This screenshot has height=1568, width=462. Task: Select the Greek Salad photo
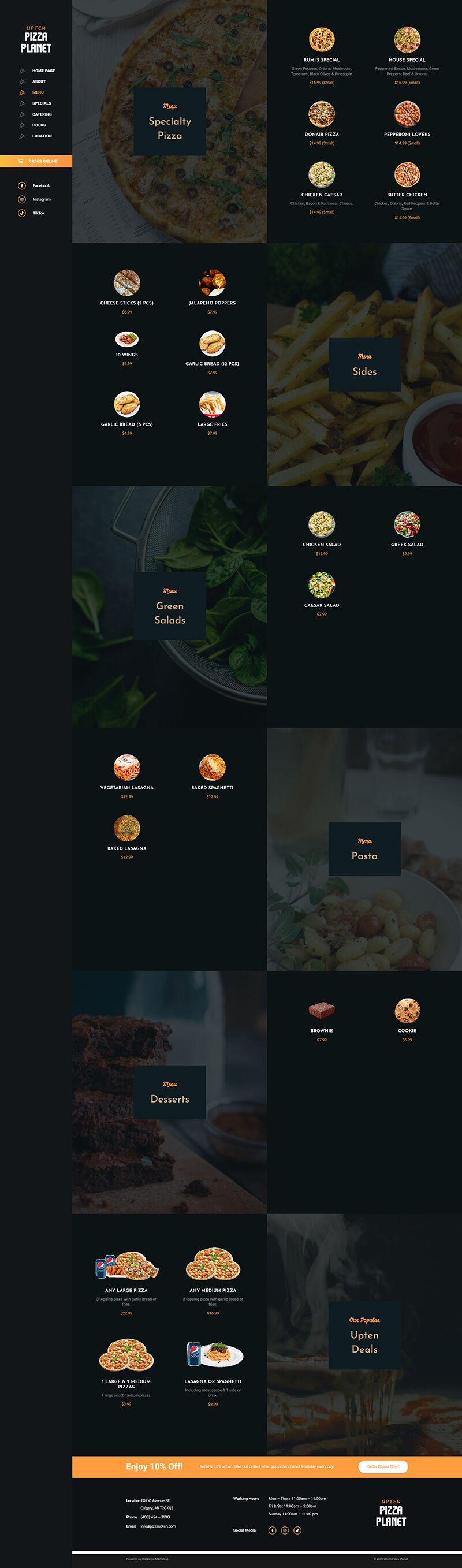pos(407,524)
